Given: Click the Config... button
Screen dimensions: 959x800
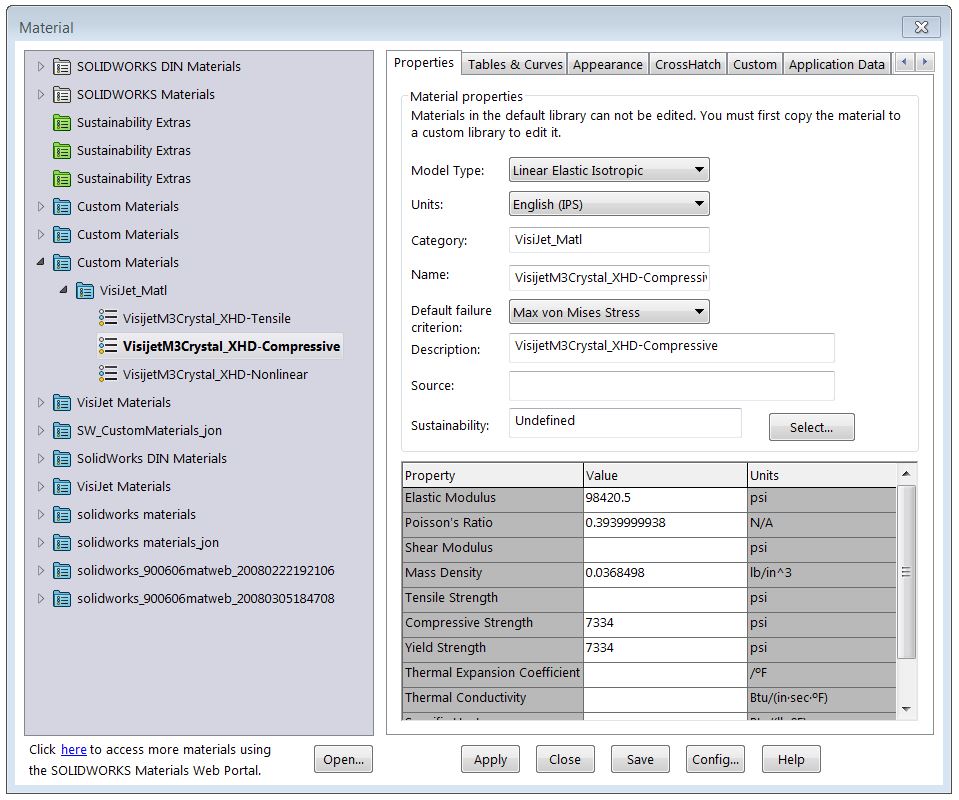Looking at the screenshot, I should (716, 759).
